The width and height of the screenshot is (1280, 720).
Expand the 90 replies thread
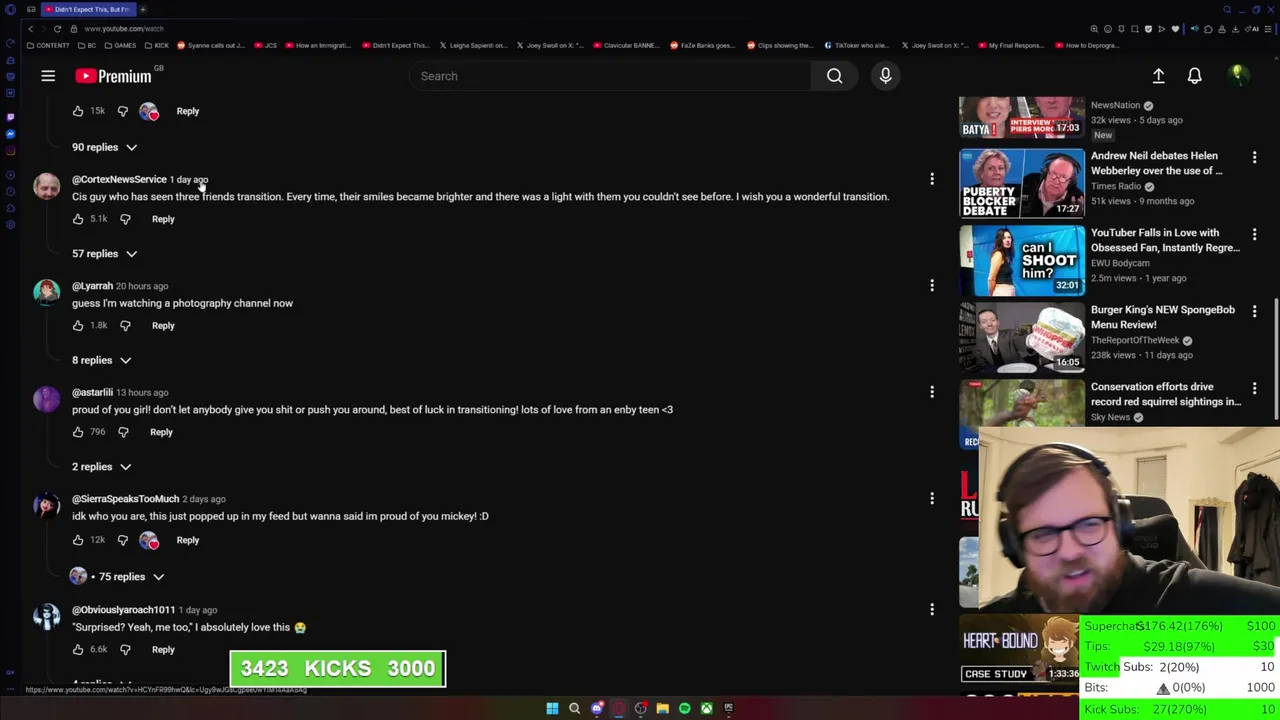click(104, 147)
